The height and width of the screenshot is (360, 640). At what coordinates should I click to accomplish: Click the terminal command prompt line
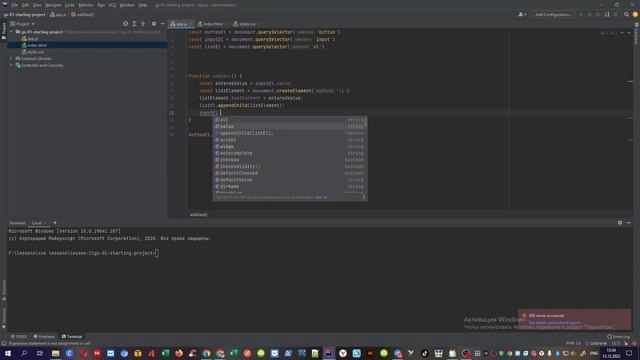[x=83, y=253]
